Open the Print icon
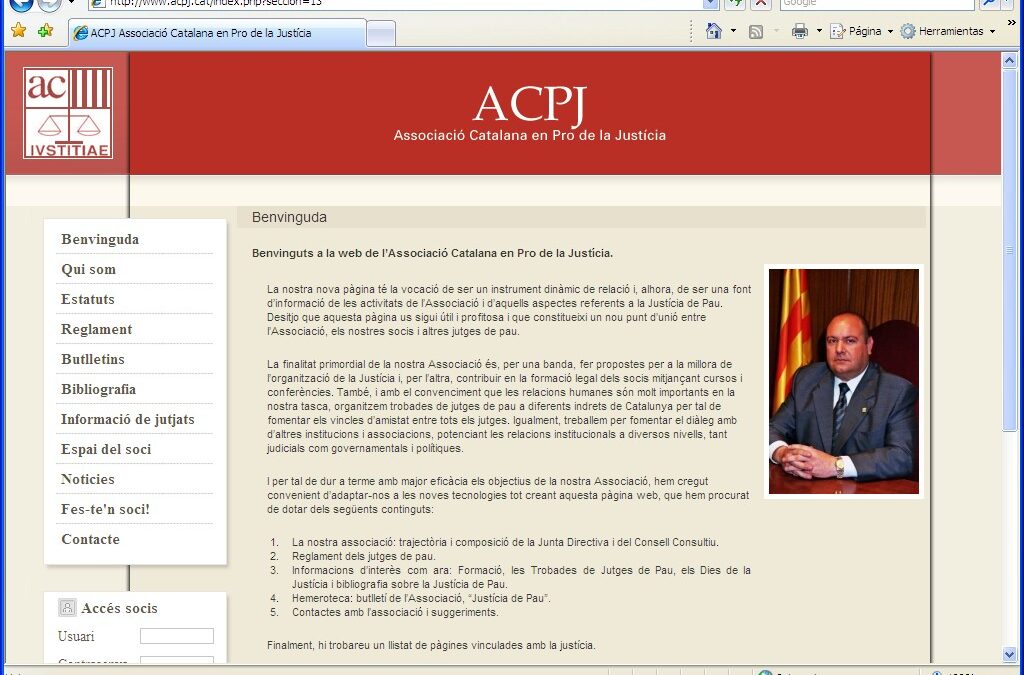 click(x=799, y=30)
